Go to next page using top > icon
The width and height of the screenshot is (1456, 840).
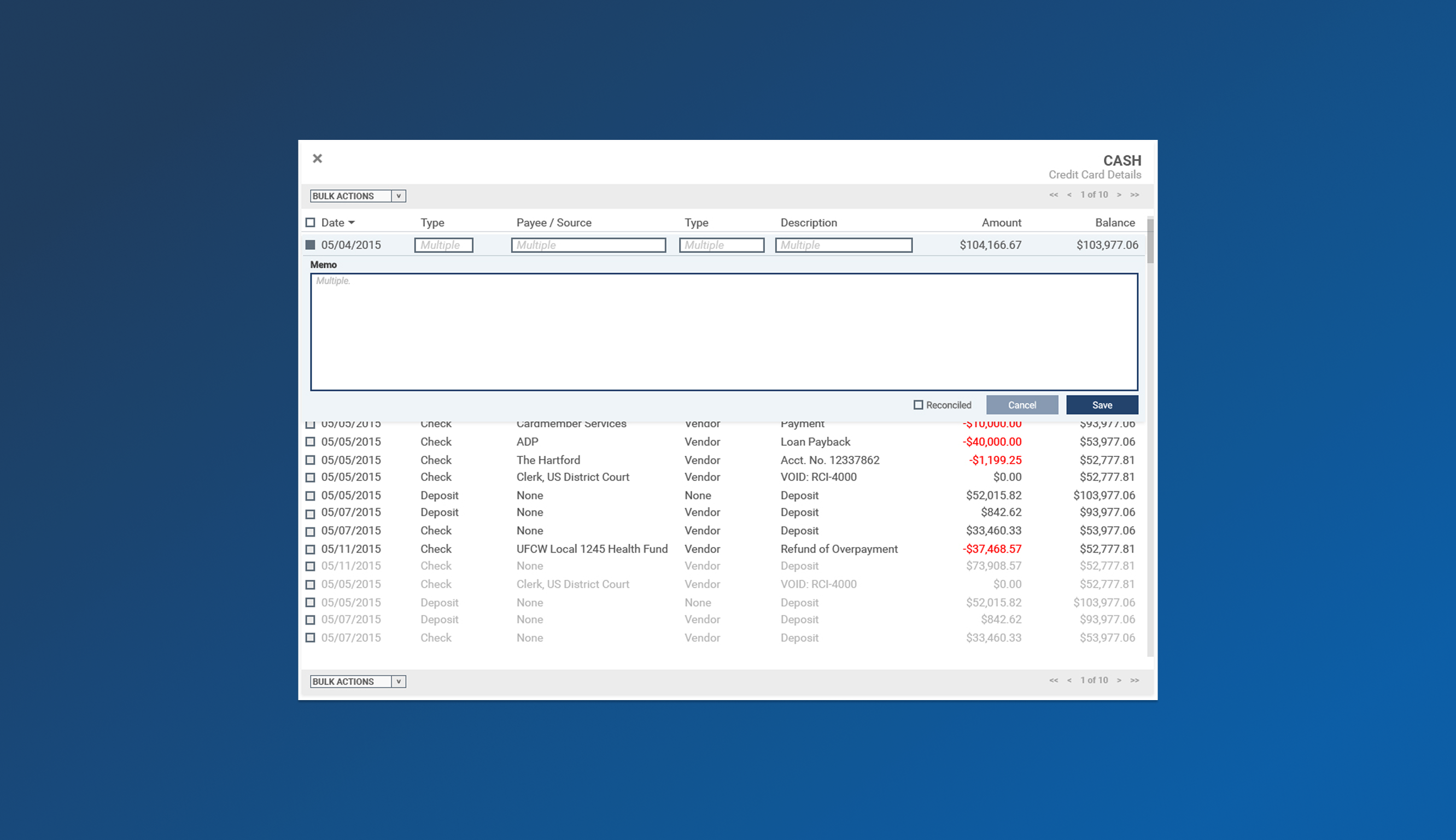(1119, 195)
